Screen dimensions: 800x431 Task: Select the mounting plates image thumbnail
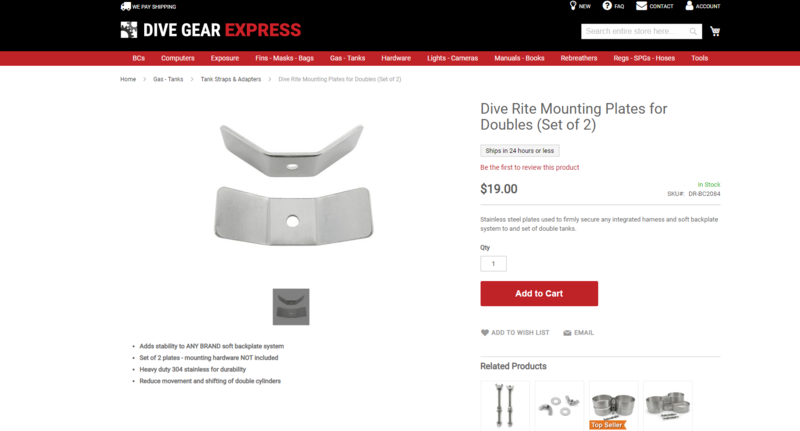pos(291,307)
